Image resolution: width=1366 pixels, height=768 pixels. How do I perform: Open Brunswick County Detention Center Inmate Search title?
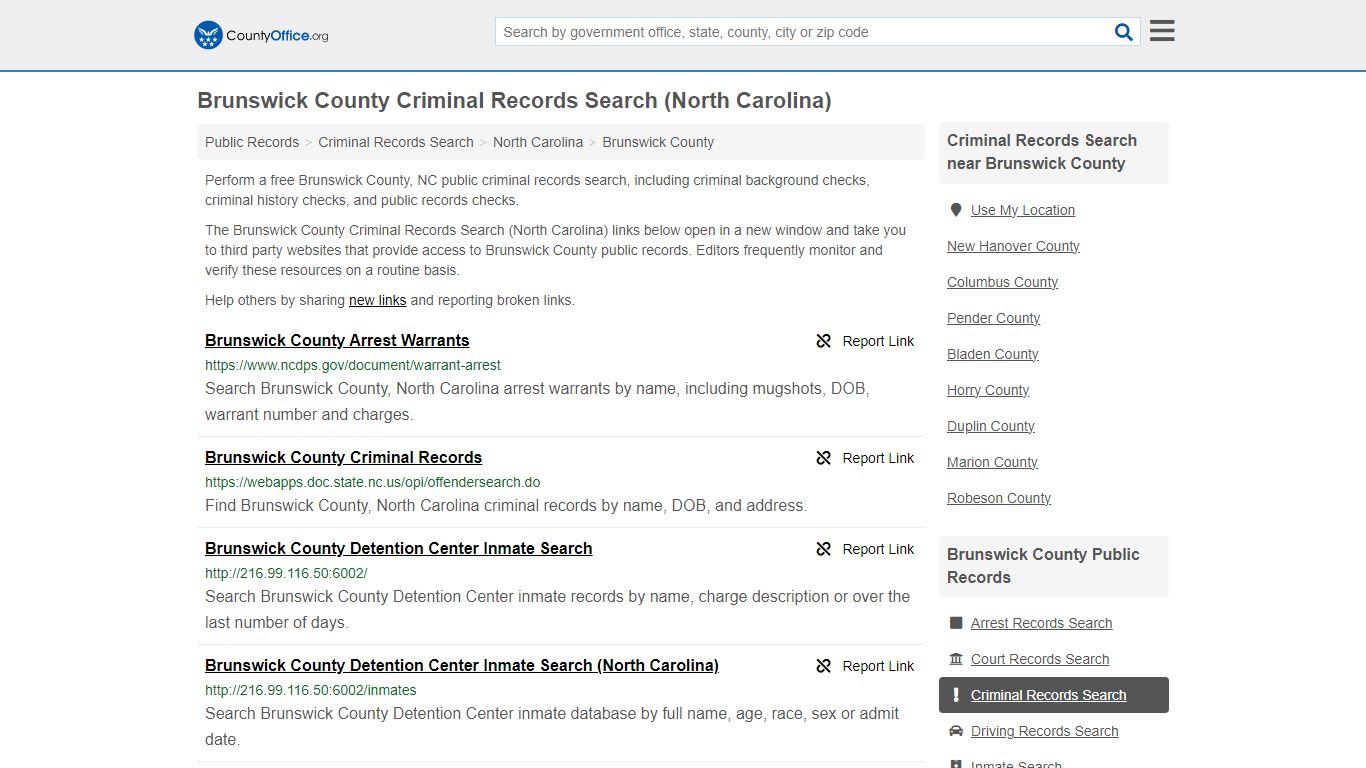point(398,548)
